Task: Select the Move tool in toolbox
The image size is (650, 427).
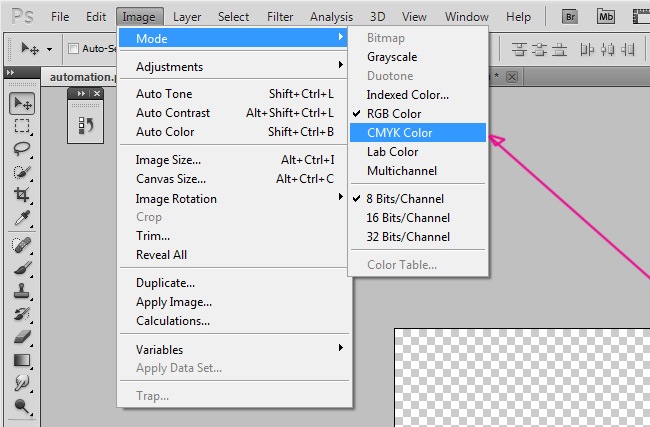Action: coord(22,103)
